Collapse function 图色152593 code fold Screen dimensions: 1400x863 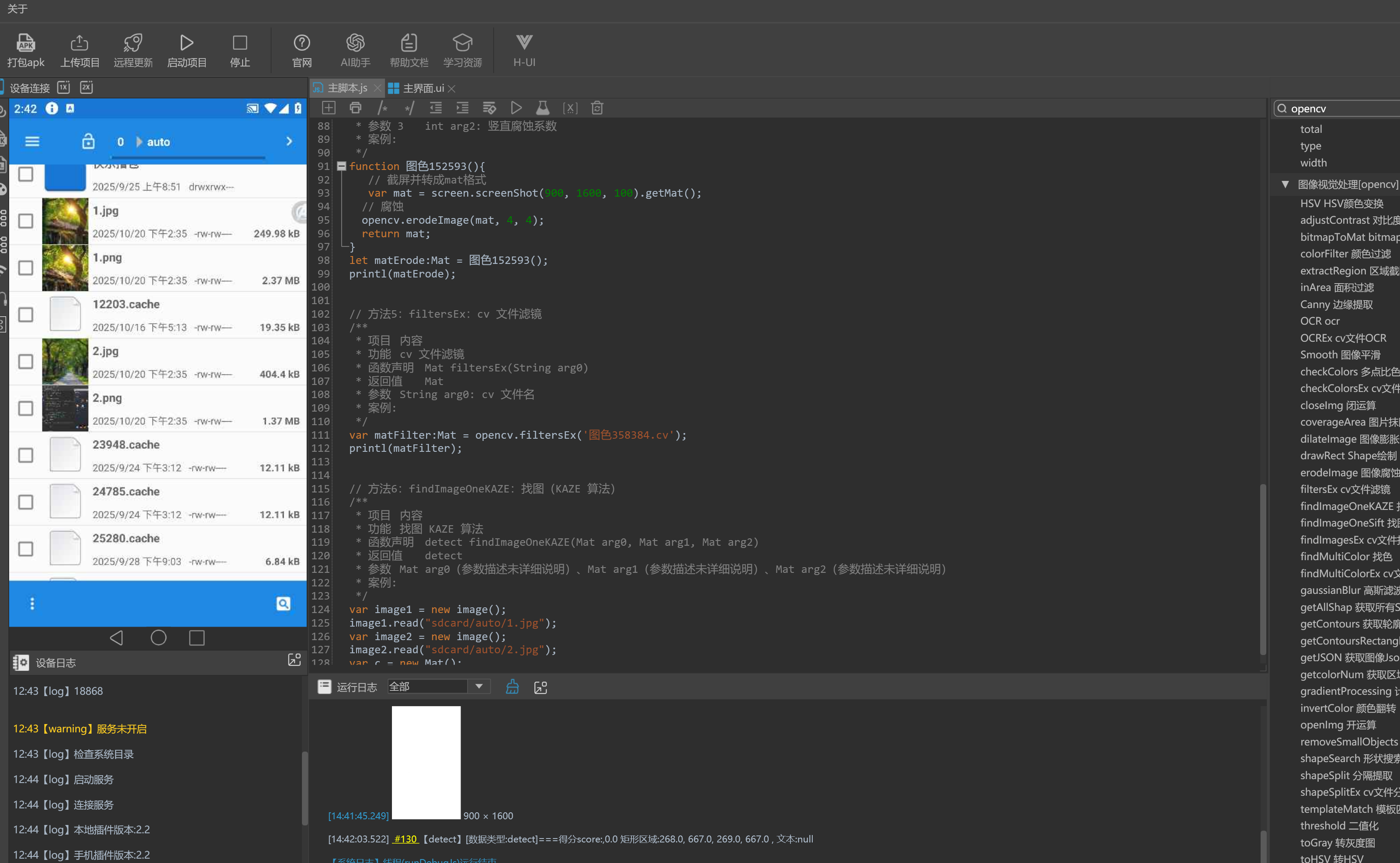coord(341,166)
